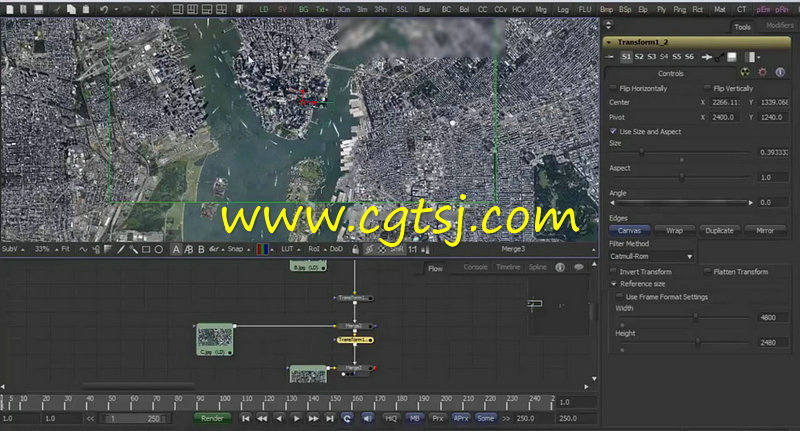The width and height of the screenshot is (800, 431).
Task: Click the Save composition floppy icon
Action: click(39, 9)
